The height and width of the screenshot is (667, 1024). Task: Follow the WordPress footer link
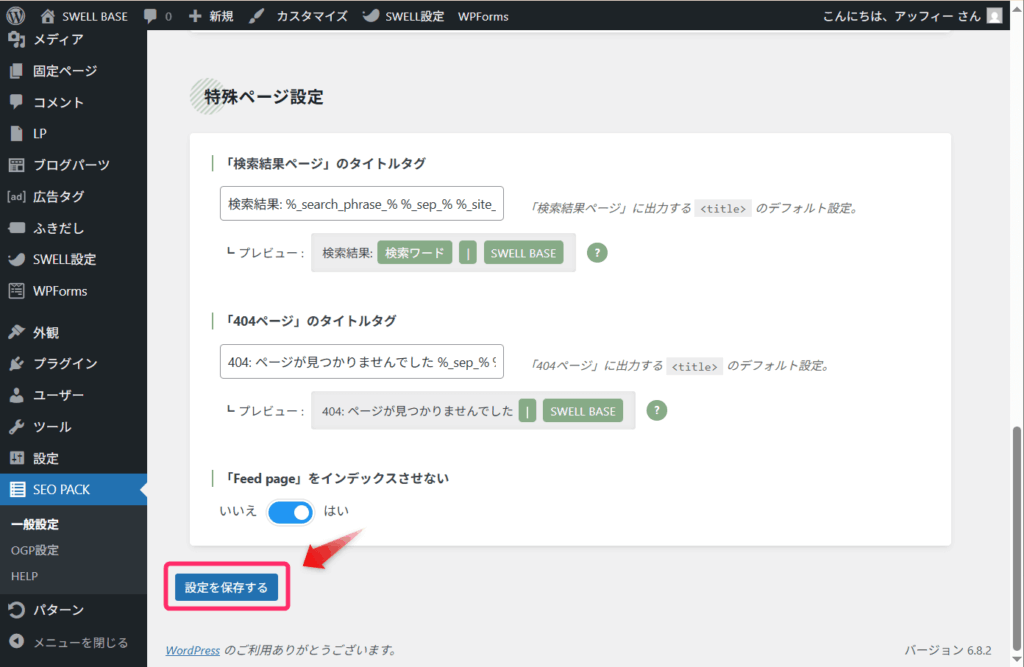[193, 650]
